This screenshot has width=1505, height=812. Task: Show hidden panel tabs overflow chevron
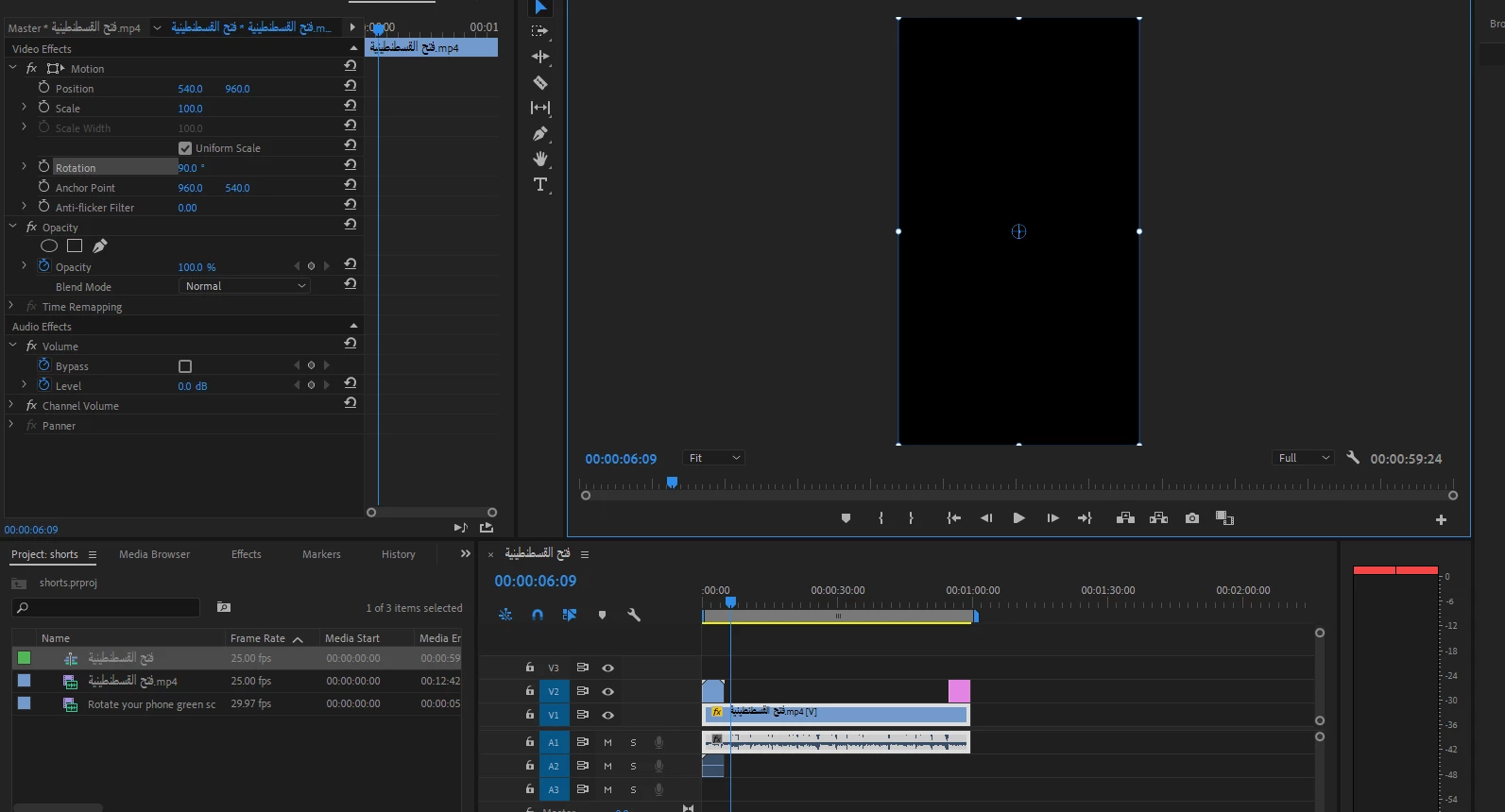click(465, 554)
